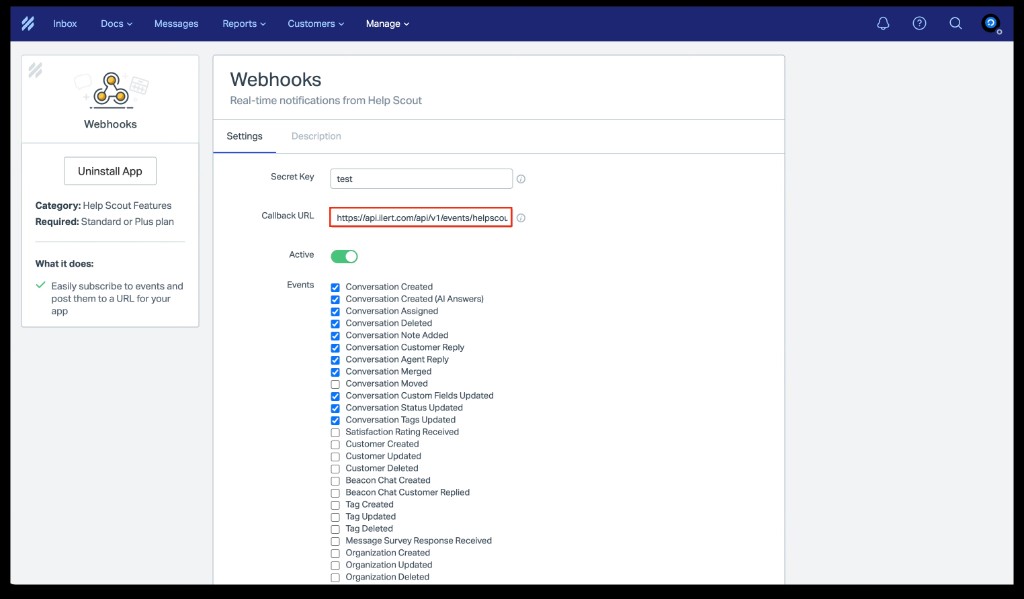Enable Satisfaction Rating Received event

(x=336, y=432)
